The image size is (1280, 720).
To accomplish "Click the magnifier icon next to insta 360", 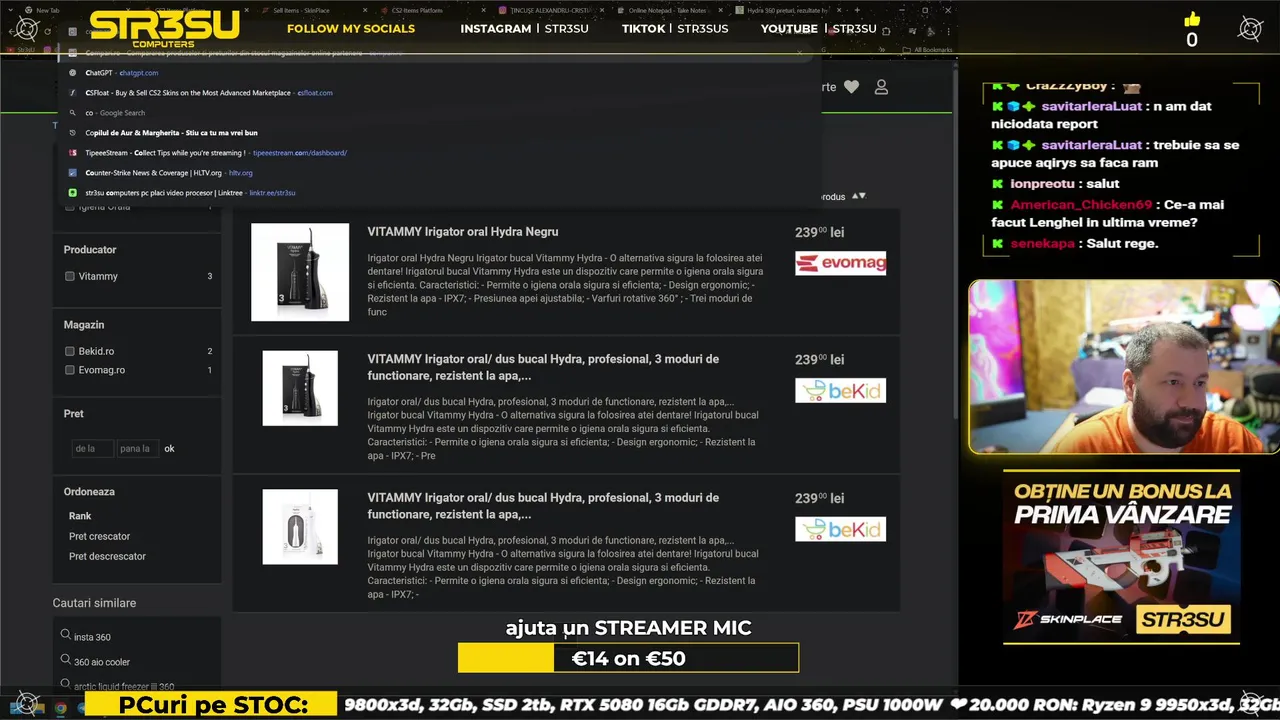I will (66, 635).
